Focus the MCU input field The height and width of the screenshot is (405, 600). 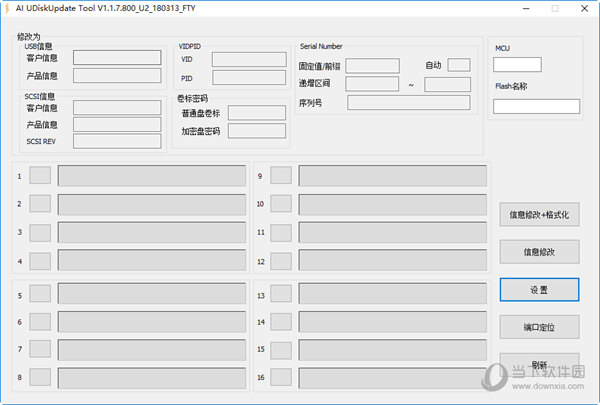517,65
